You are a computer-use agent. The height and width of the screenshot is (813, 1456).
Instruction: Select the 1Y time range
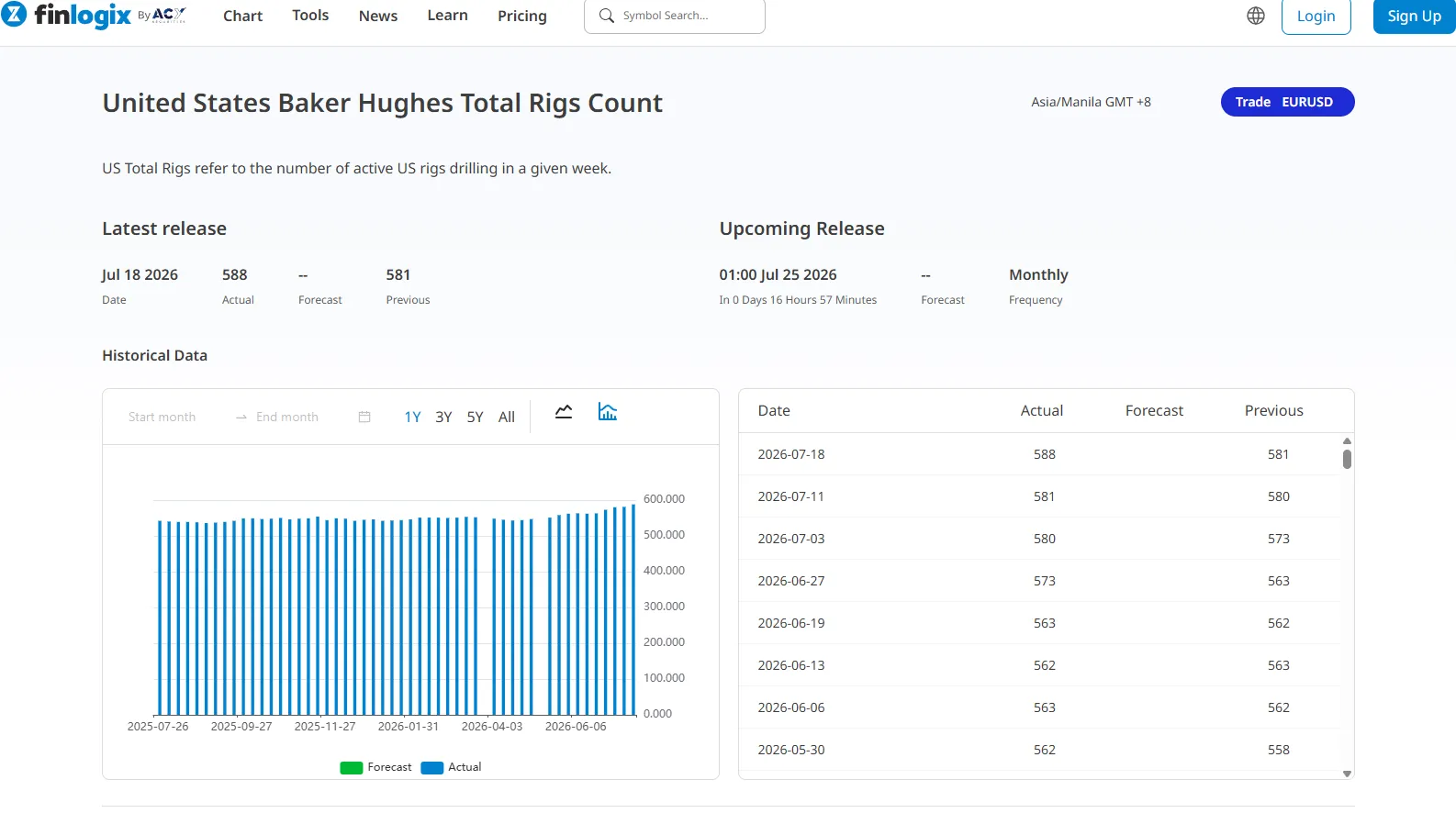(x=412, y=417)
